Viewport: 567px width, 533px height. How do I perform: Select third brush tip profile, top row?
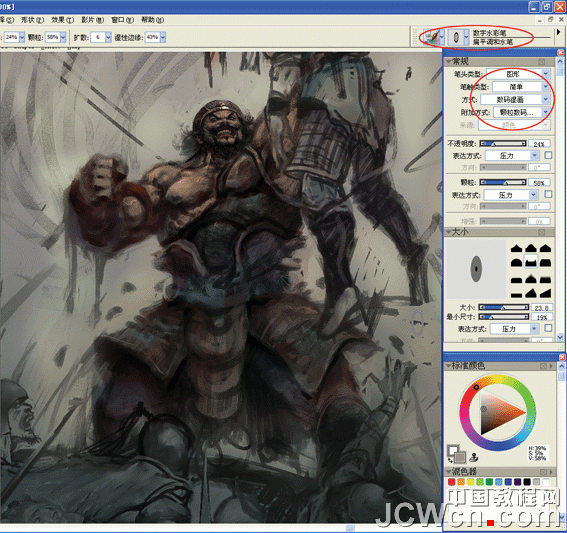click(x=545, y=248)
